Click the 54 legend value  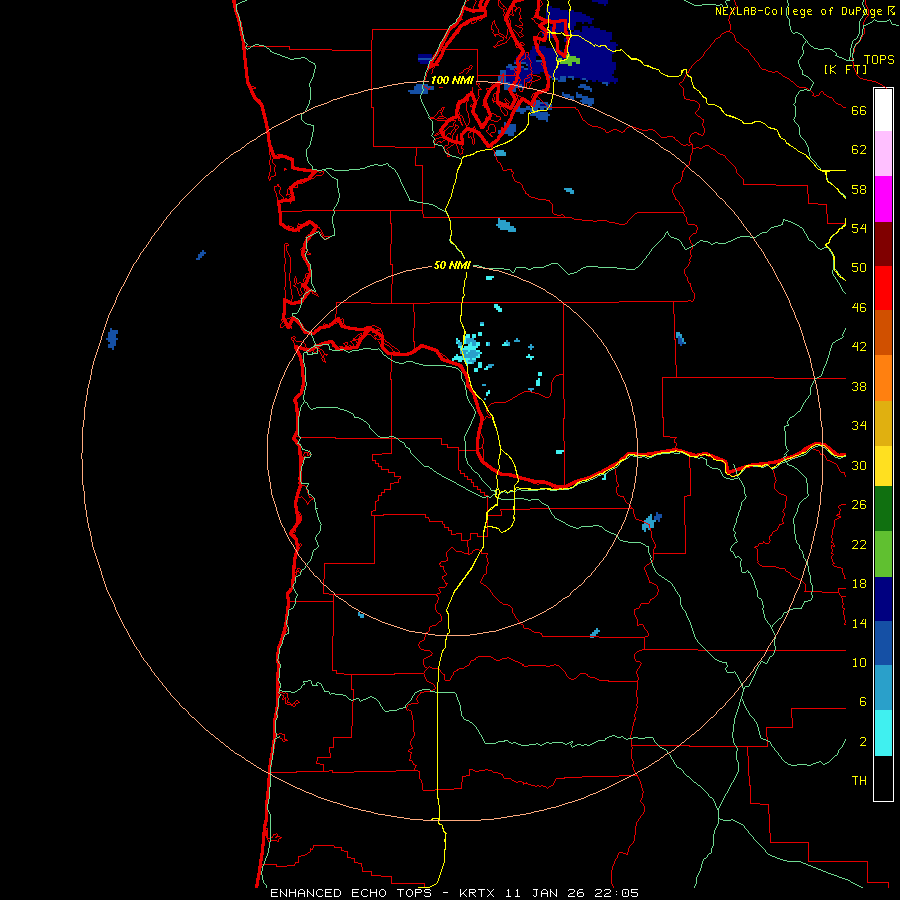tap(859, 228)
